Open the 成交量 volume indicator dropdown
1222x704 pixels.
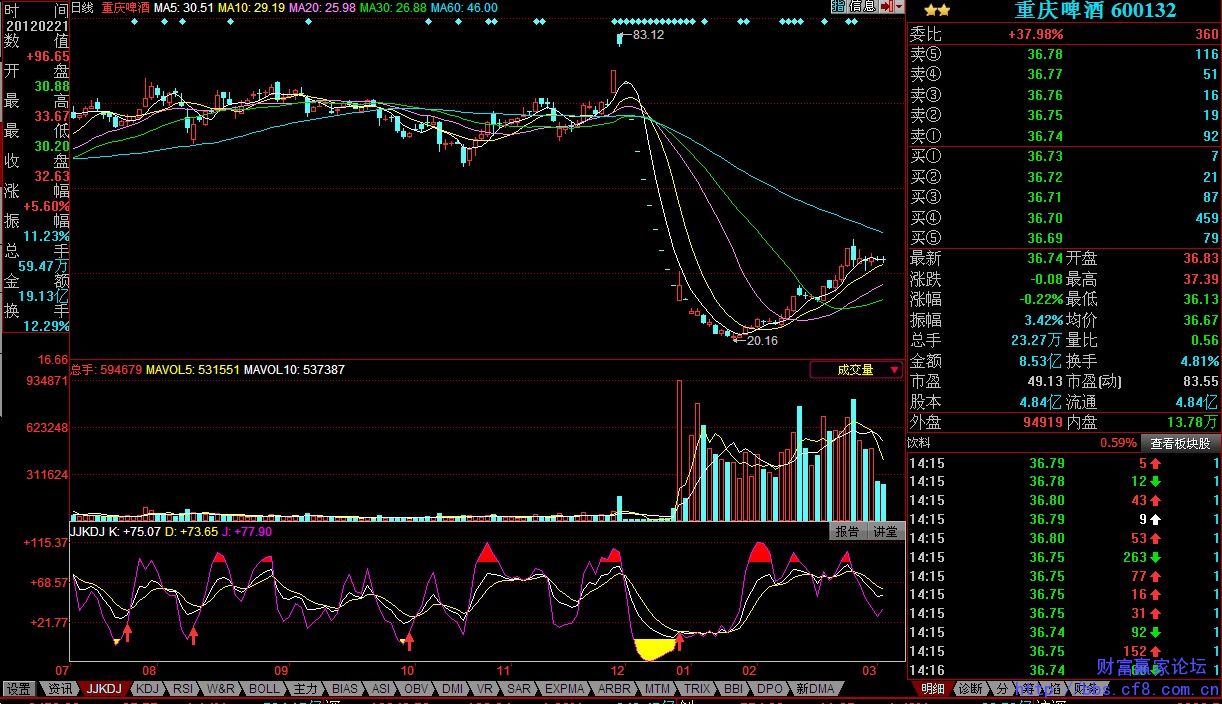coord(856,370)
